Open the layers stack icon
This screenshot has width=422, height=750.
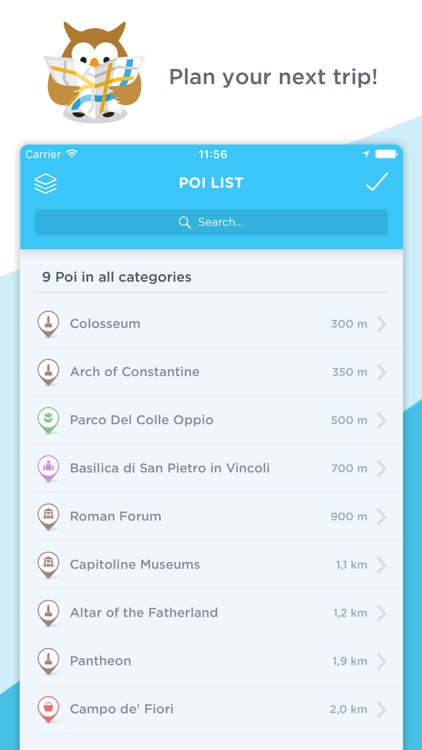(x=45, y=183)
